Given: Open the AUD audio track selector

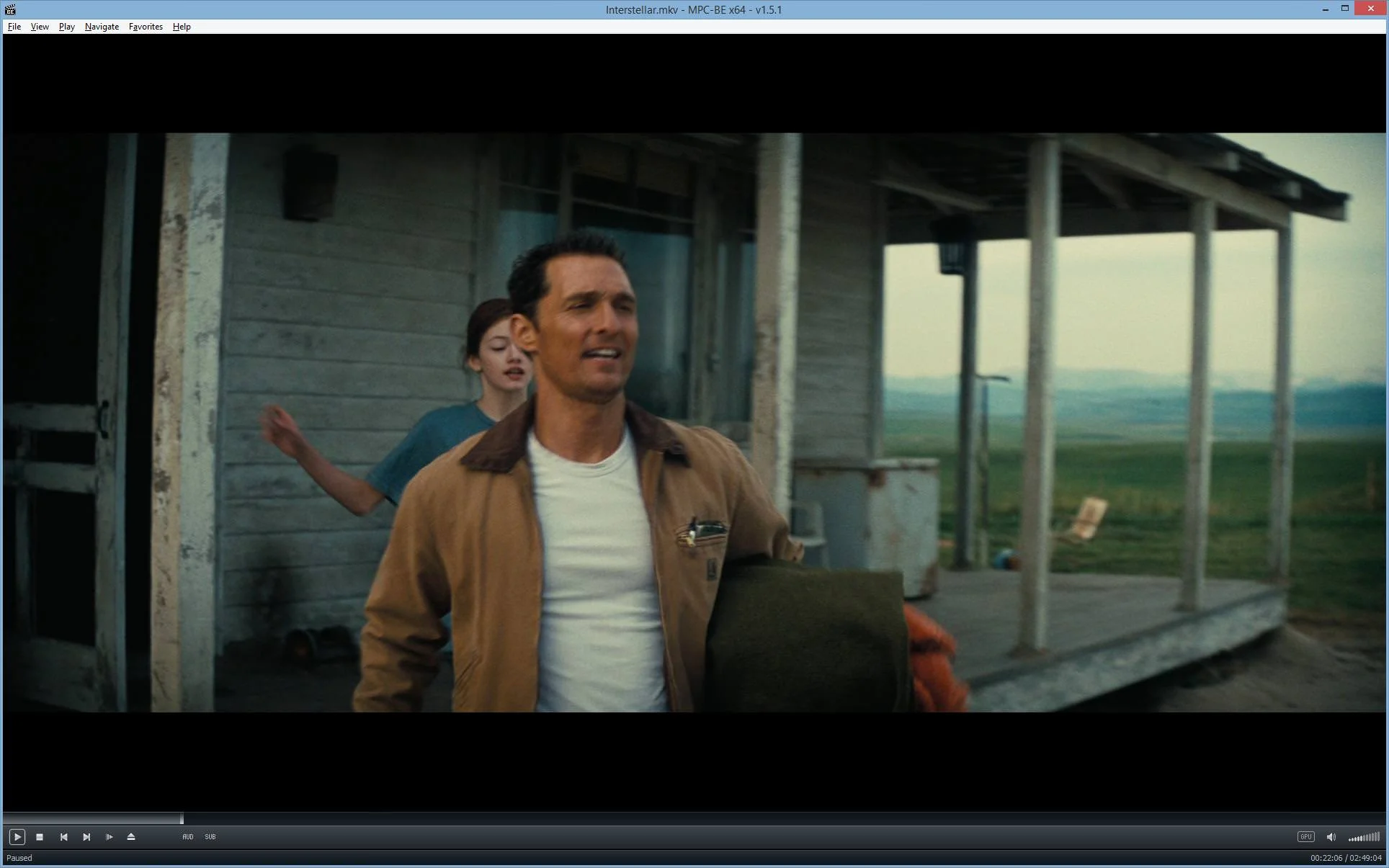Looking at the screenshot, I should [x=187, y=836].
